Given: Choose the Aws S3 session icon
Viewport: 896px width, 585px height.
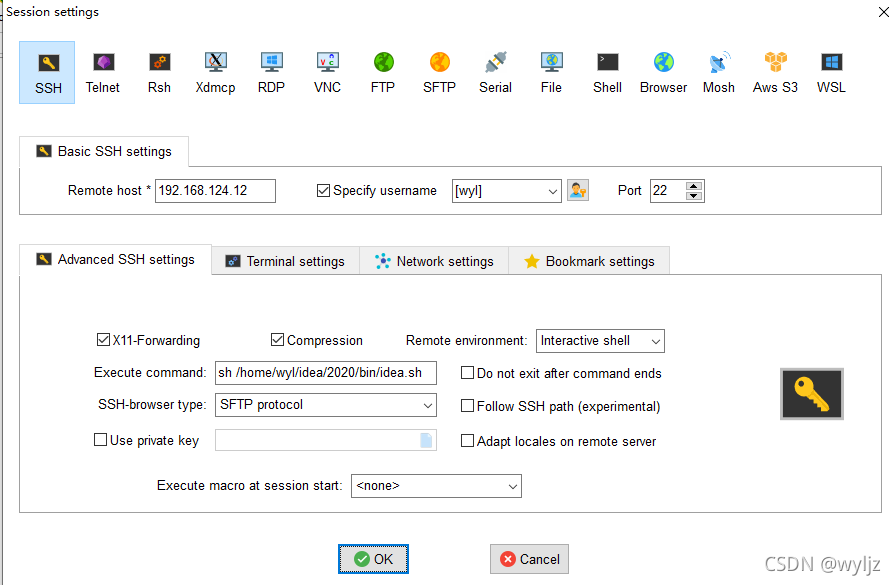Looking at the screenshot, I should (x=775, y=73).
